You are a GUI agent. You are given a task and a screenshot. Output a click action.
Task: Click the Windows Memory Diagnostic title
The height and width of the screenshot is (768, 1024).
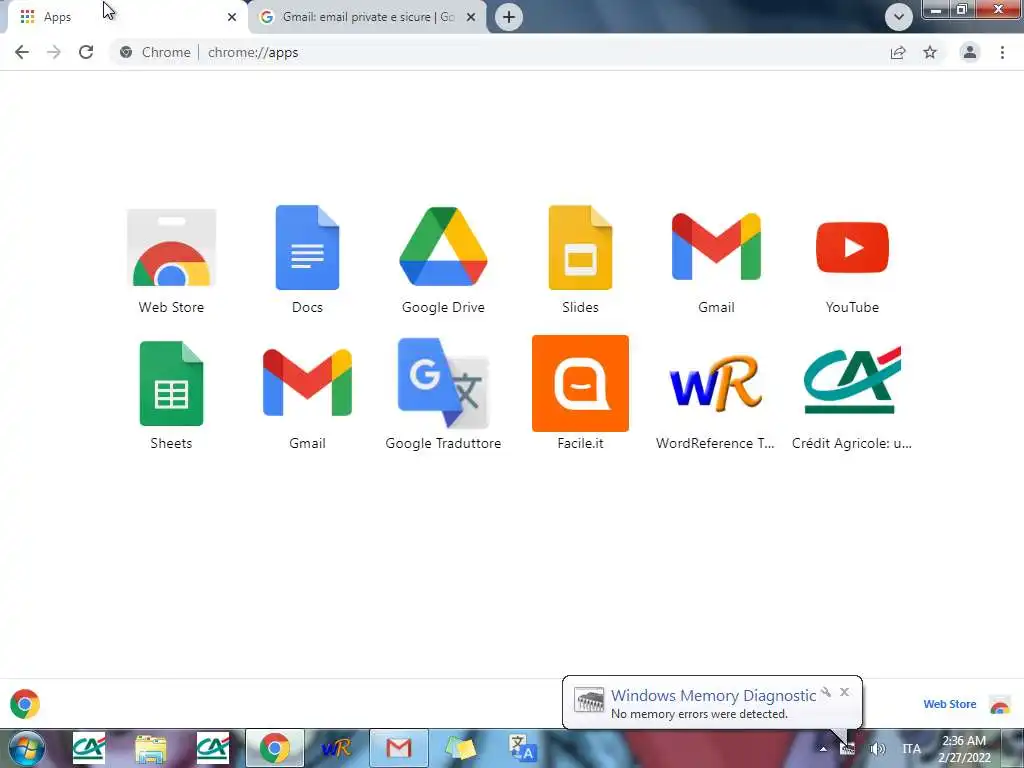coord(713,696)
